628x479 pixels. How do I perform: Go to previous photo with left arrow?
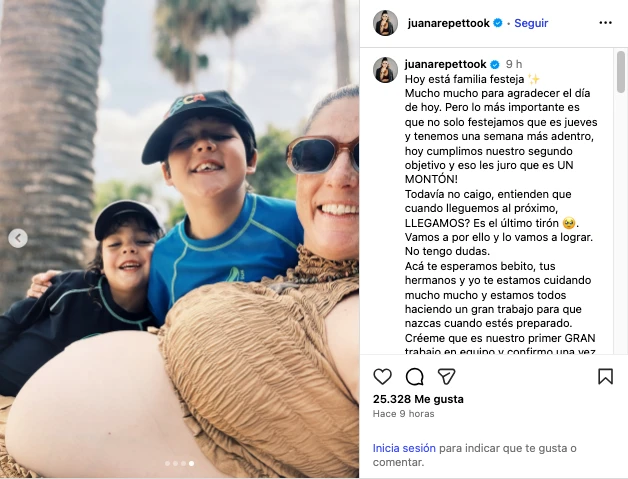click(18, 238)
